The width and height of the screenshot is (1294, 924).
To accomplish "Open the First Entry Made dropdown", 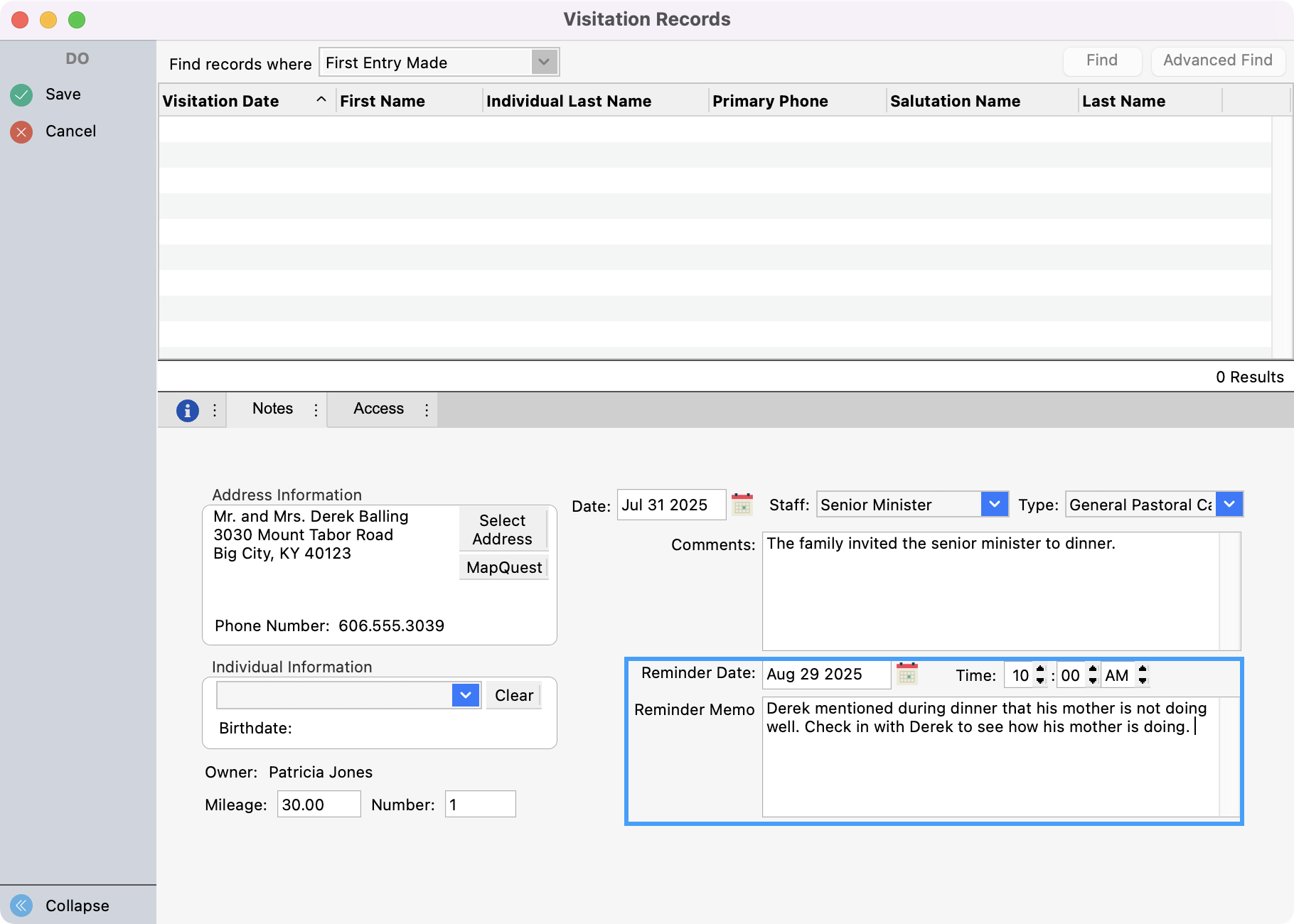I will [x=544, y=62].
